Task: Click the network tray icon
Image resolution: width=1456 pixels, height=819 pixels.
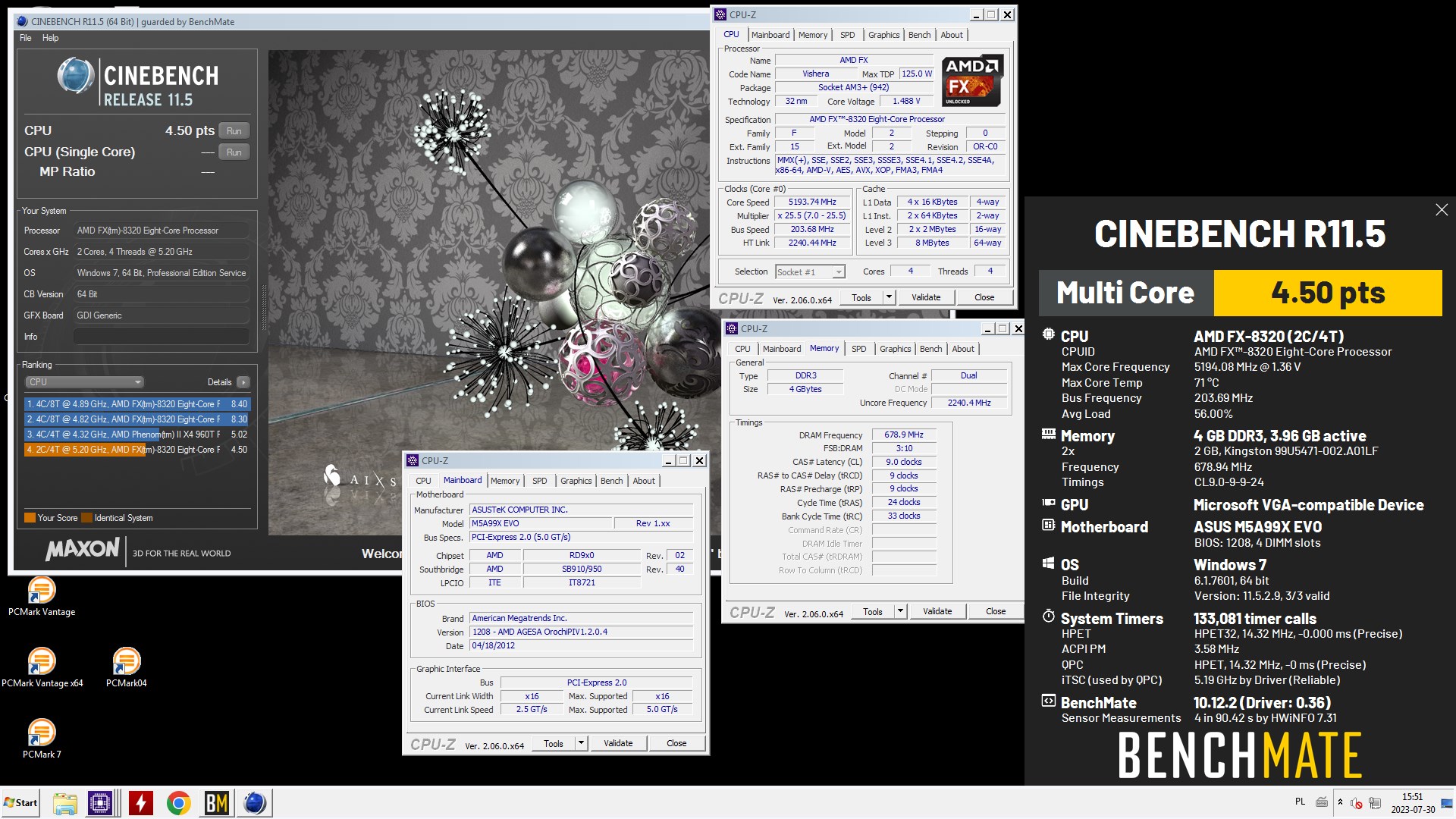Action: click(x=1375, y=802)
